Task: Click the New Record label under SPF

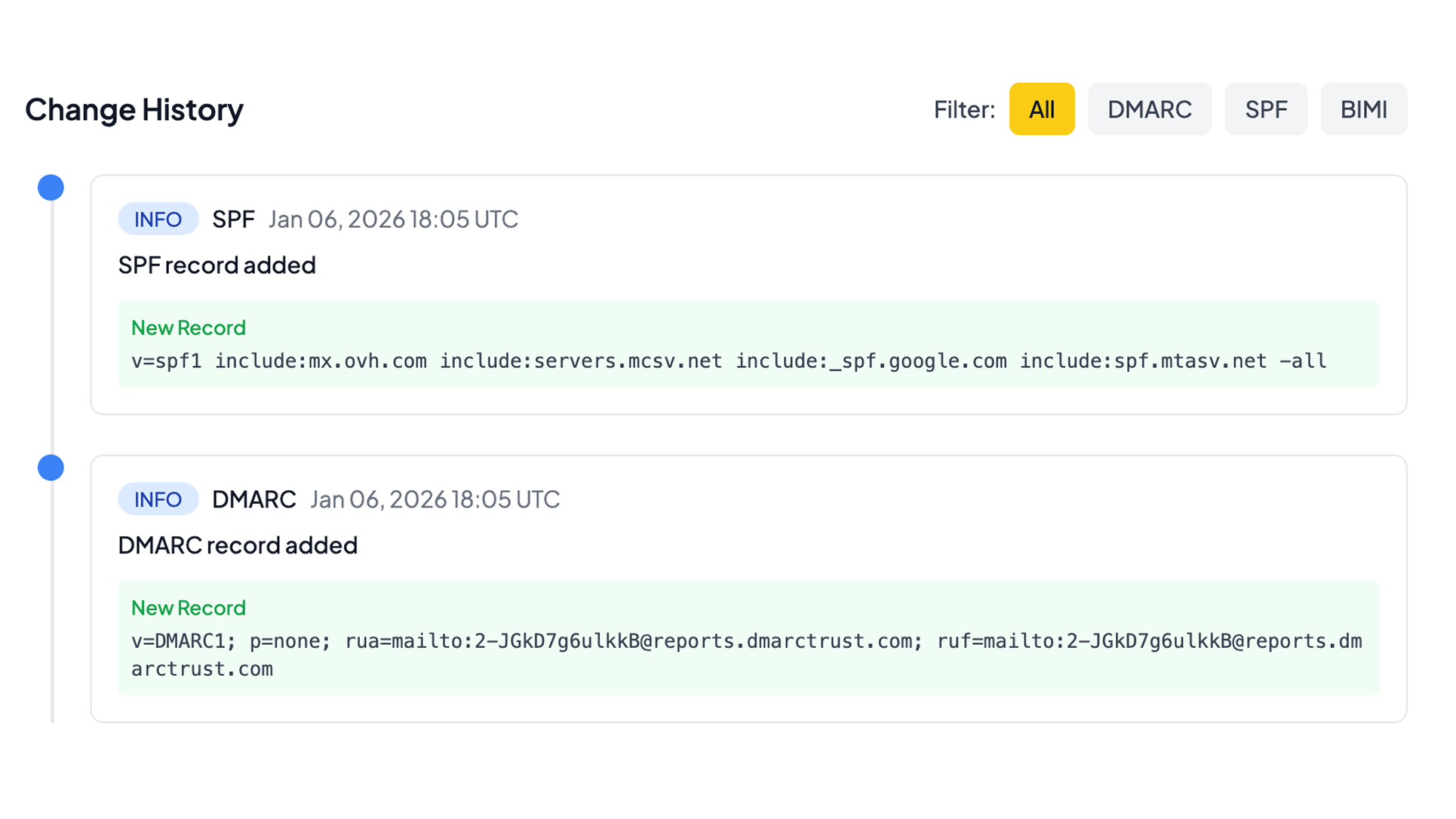Action: (188, 328)
